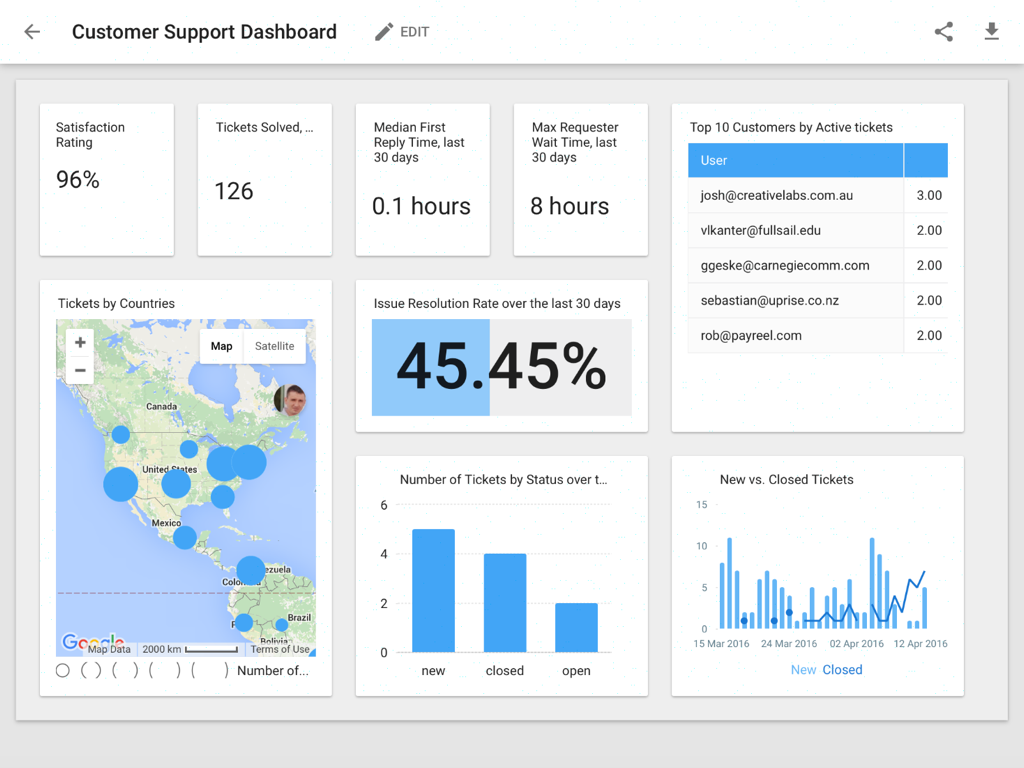Click the 'new' bar in status chart
1024x768 pixels.
click(433, 590)
